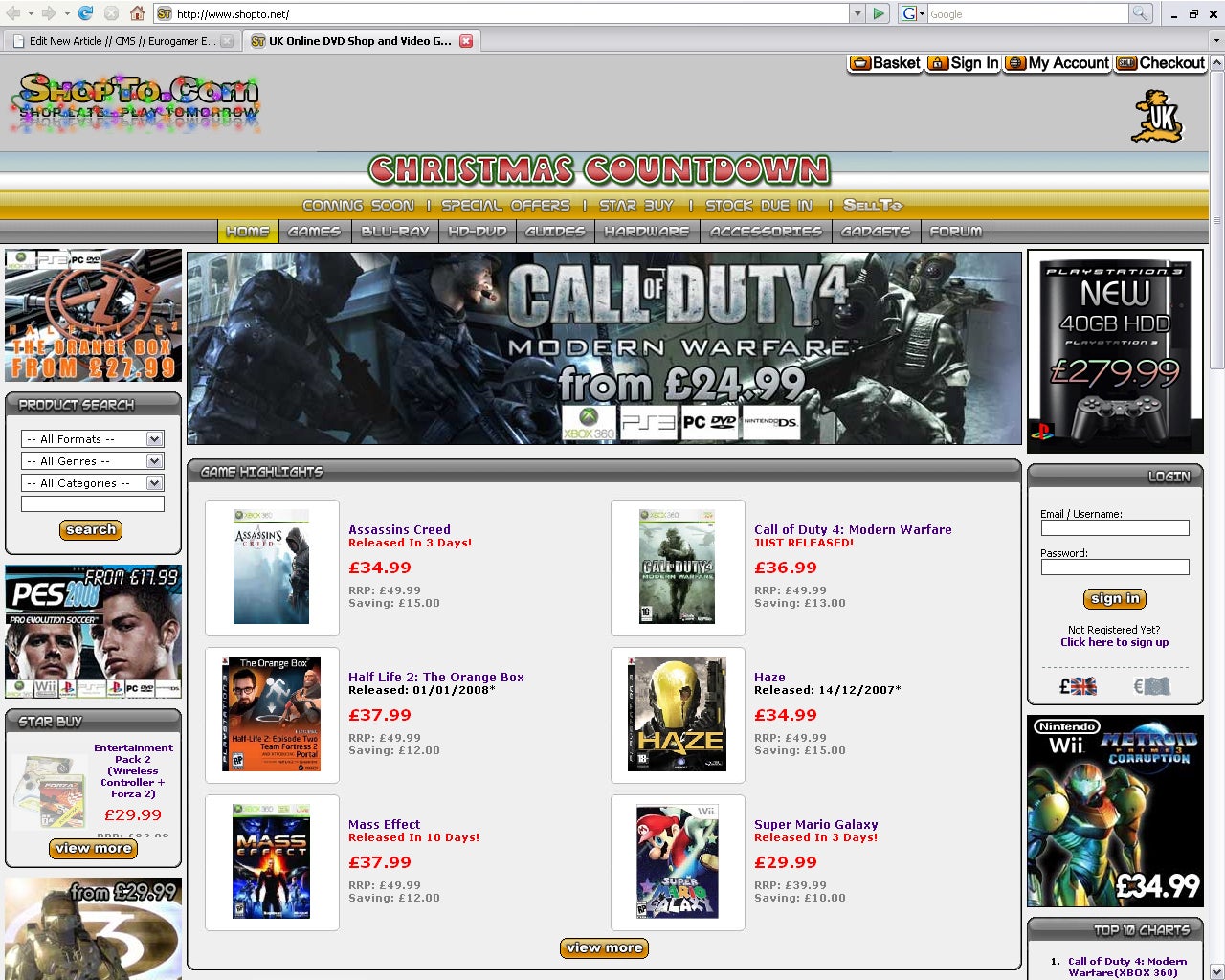Expand the All Categories dropdown
1225x980 pixels.
click(92, 483)
